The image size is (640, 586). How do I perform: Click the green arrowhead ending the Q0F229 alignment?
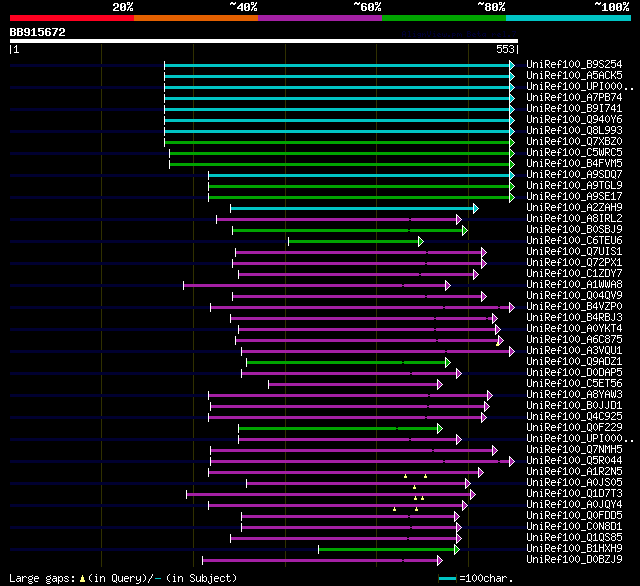coord(440,428)
